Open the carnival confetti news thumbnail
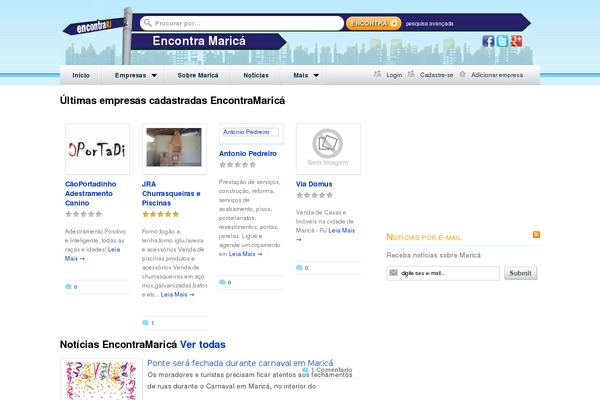Viewport: 600px width, 400px height. [x=101, y=380]
